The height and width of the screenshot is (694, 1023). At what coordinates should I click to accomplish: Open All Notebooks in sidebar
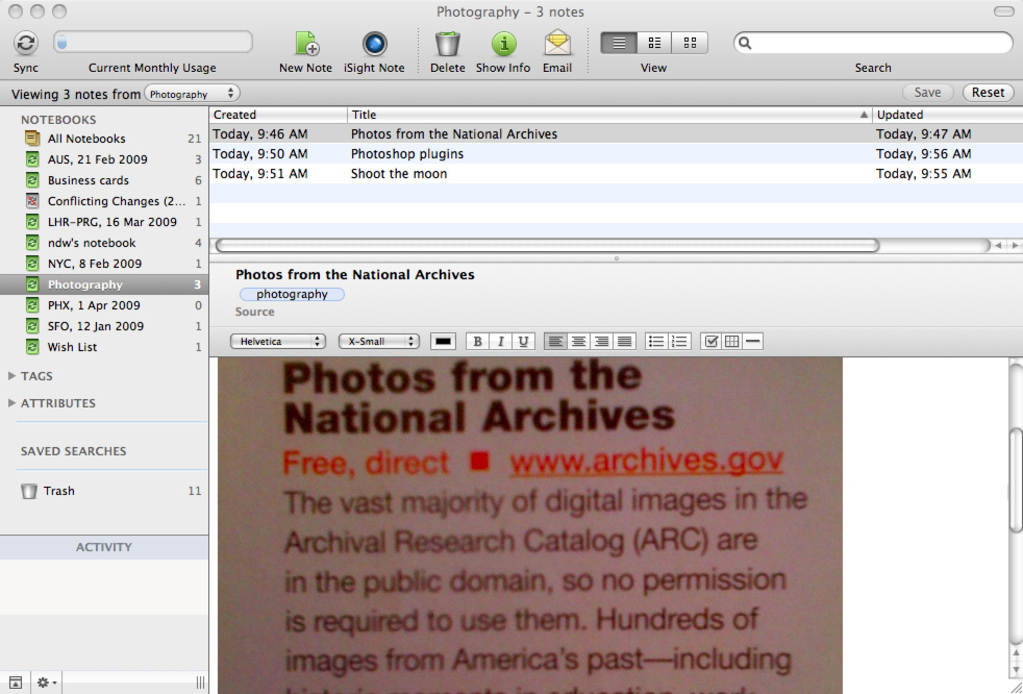point(104,138)
